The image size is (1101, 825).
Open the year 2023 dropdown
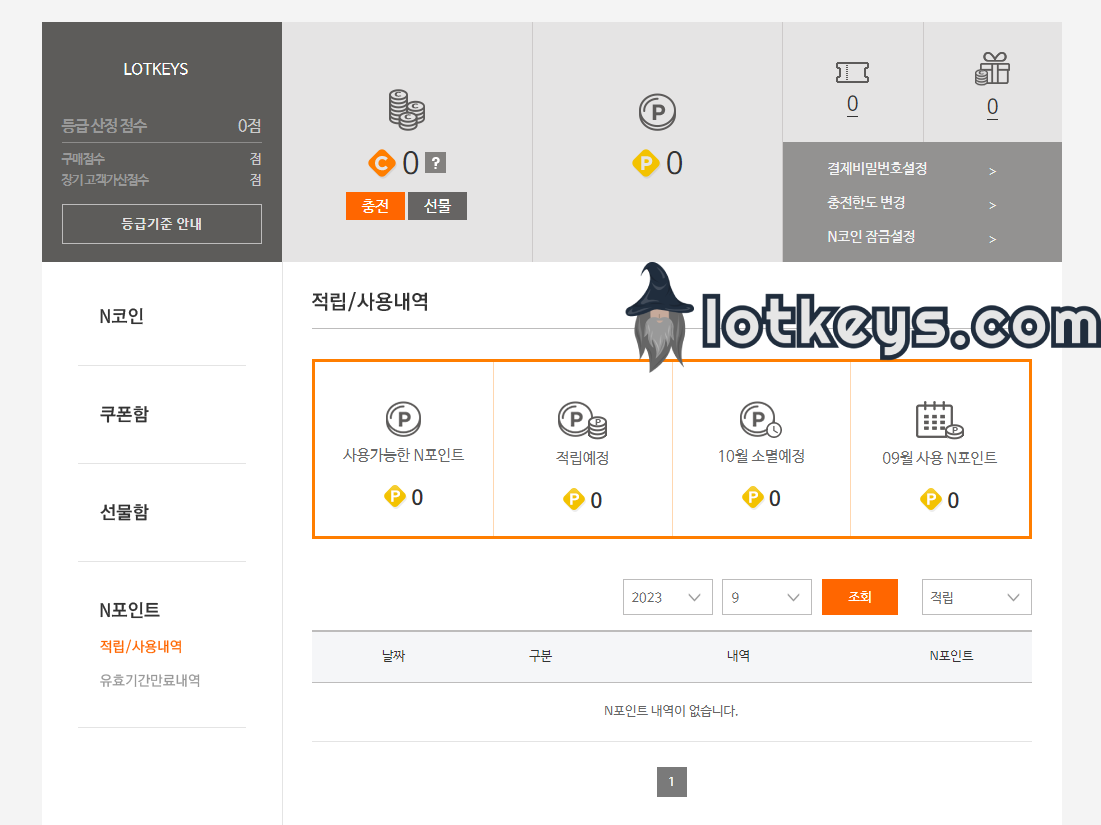(668, 597)
